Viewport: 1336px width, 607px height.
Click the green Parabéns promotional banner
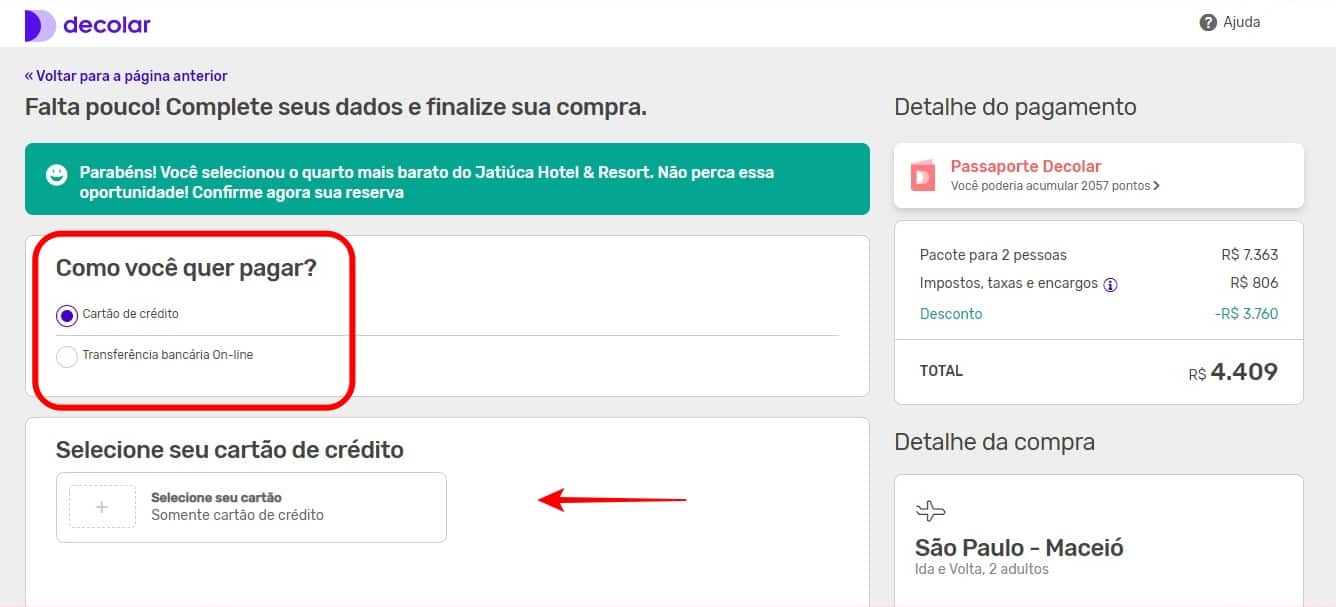[x=447, y=179]
